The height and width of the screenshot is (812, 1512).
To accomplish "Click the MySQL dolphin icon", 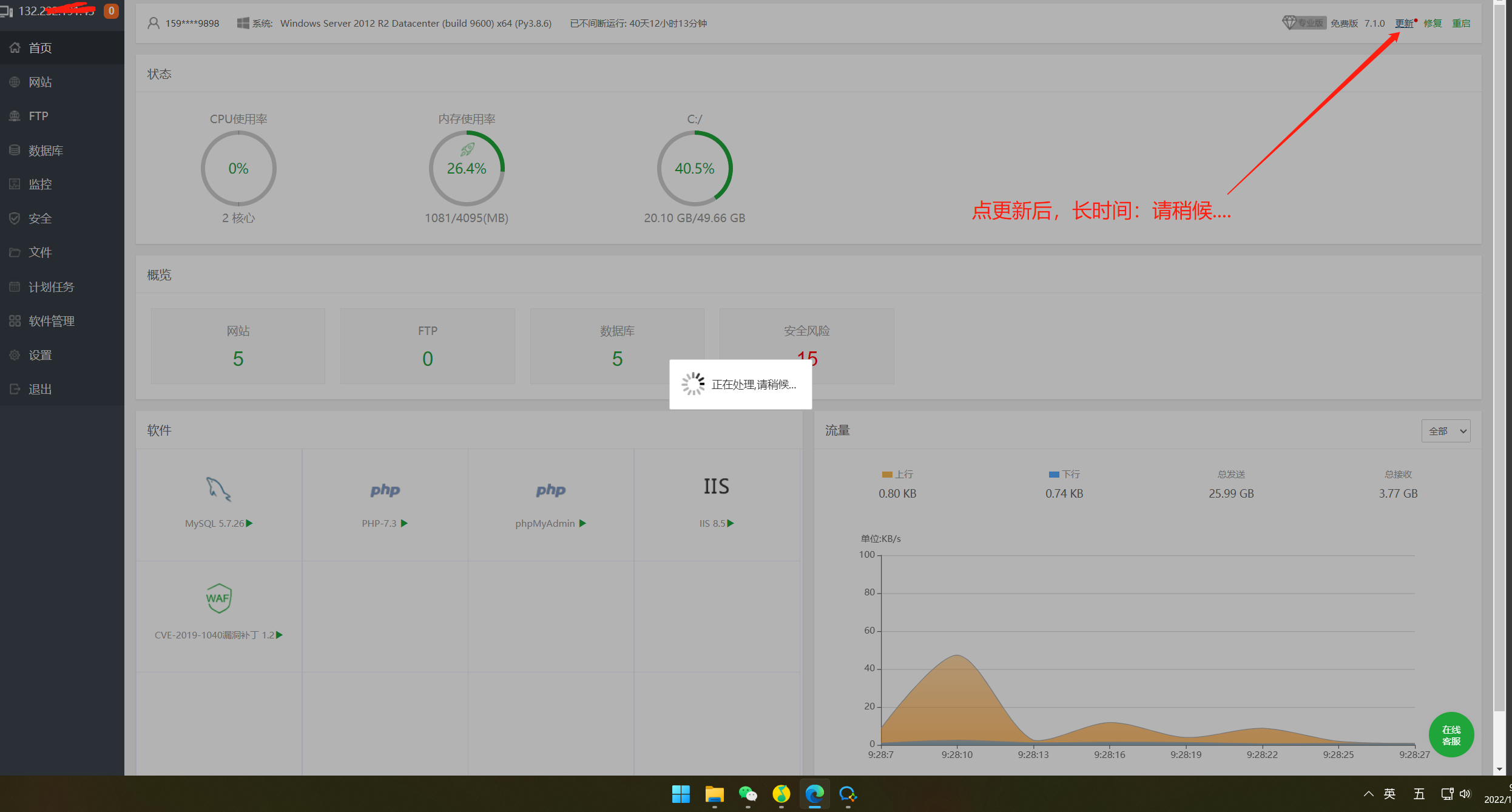I will [218, 489].
